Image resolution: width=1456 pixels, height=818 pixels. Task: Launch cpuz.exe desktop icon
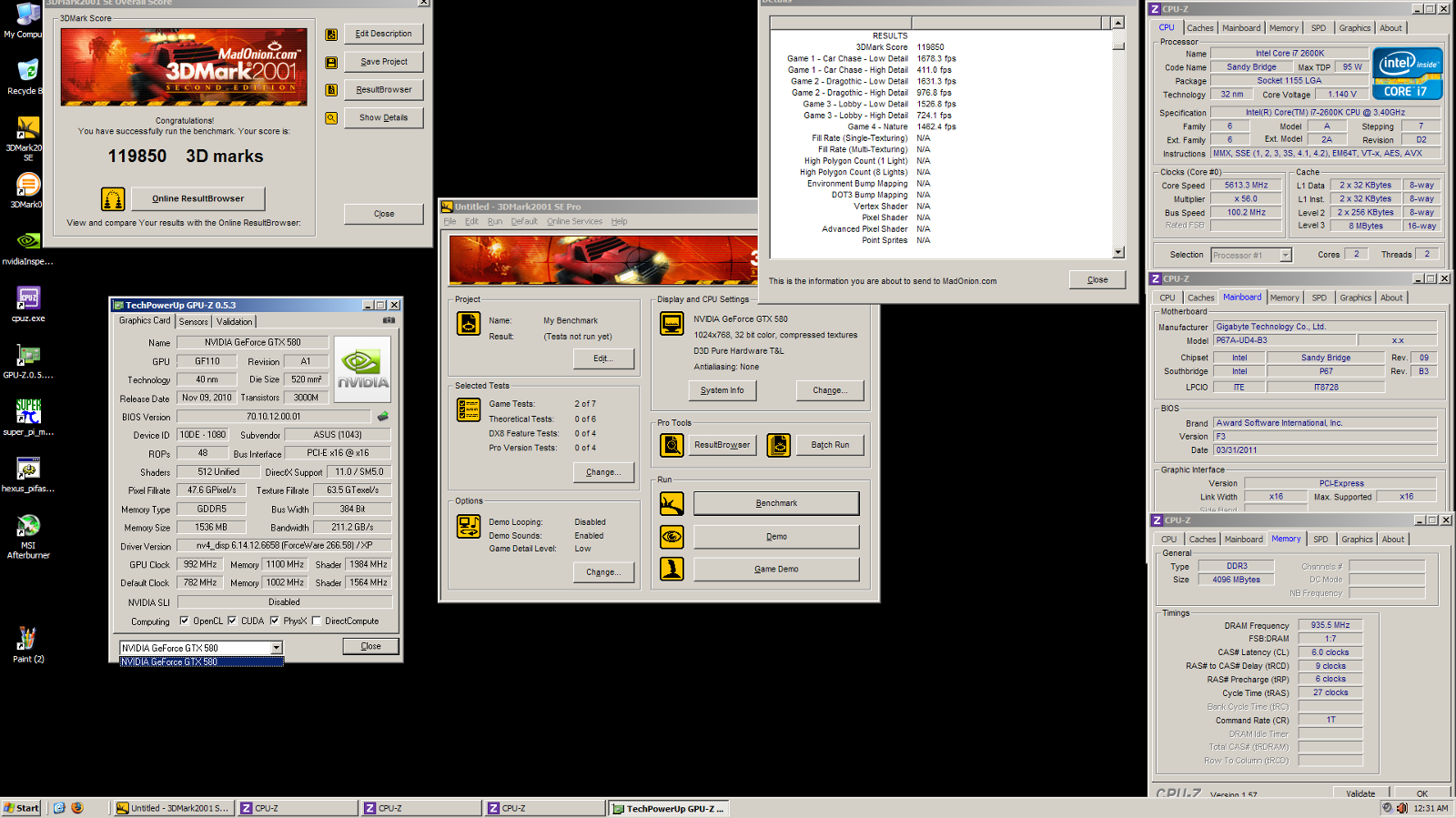(x=28, y=304)
